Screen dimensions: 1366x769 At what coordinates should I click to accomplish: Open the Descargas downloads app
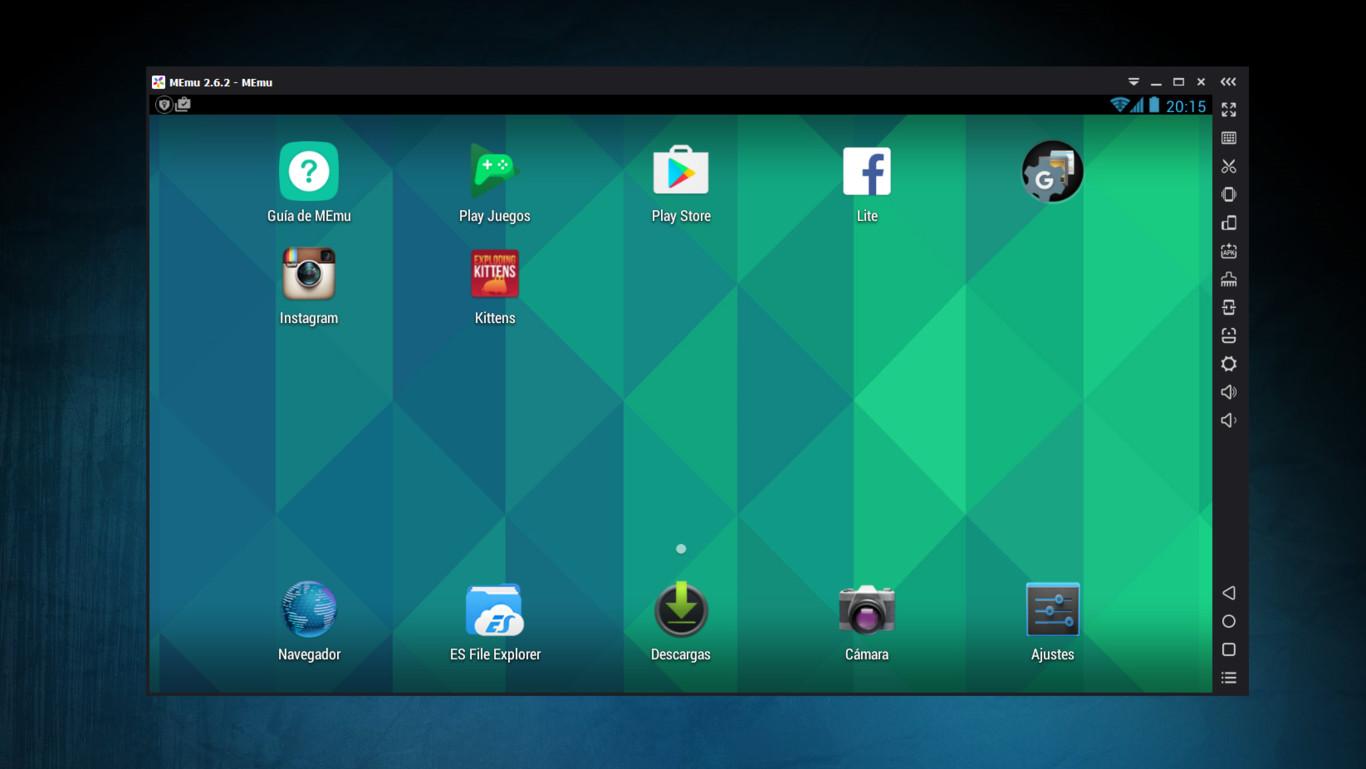click(681, 610)
